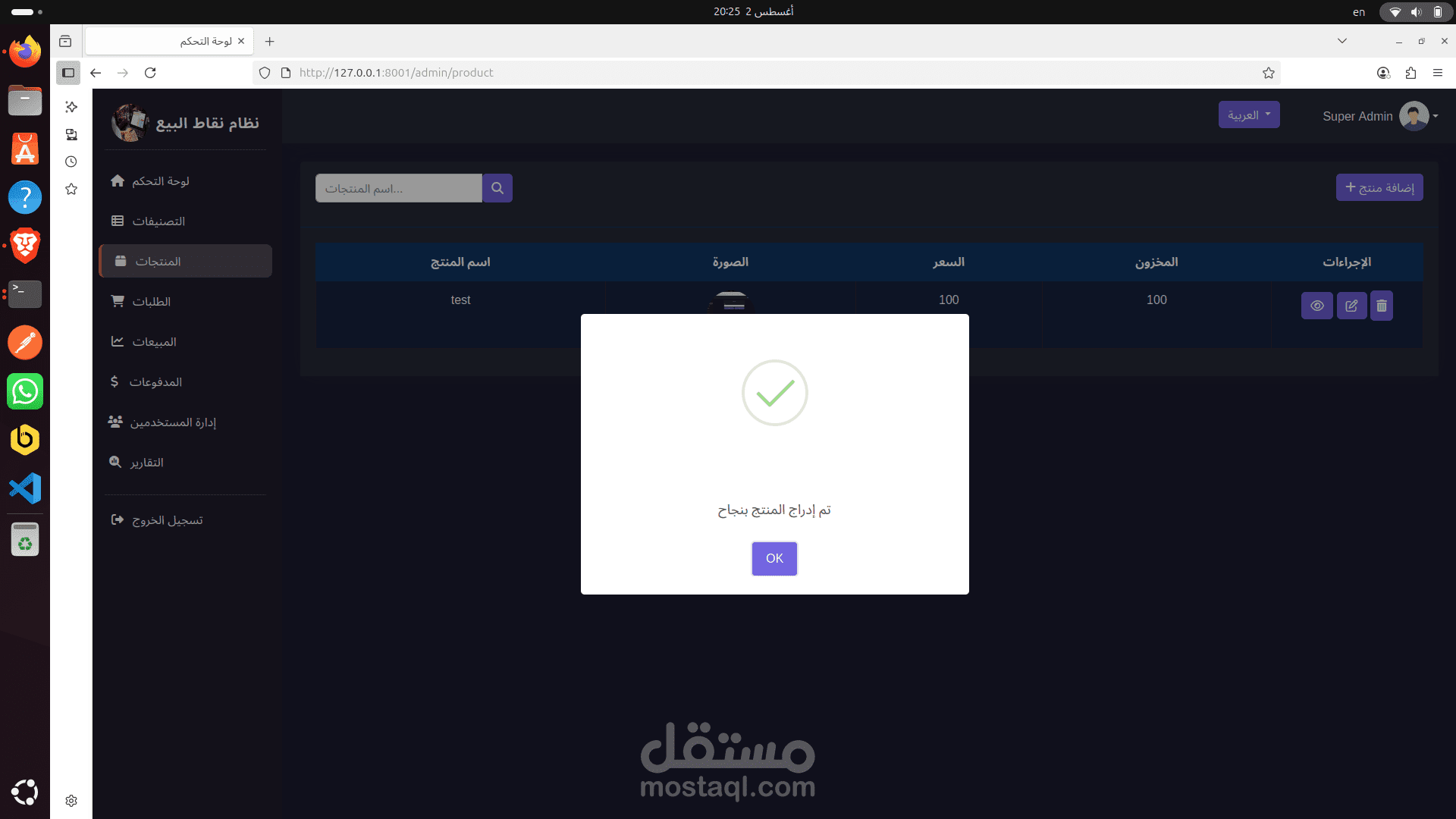The height and width of the screenshot is (819, 1456).
Task: Open the العربية language dropdown
Action: tap(1249, 115)
